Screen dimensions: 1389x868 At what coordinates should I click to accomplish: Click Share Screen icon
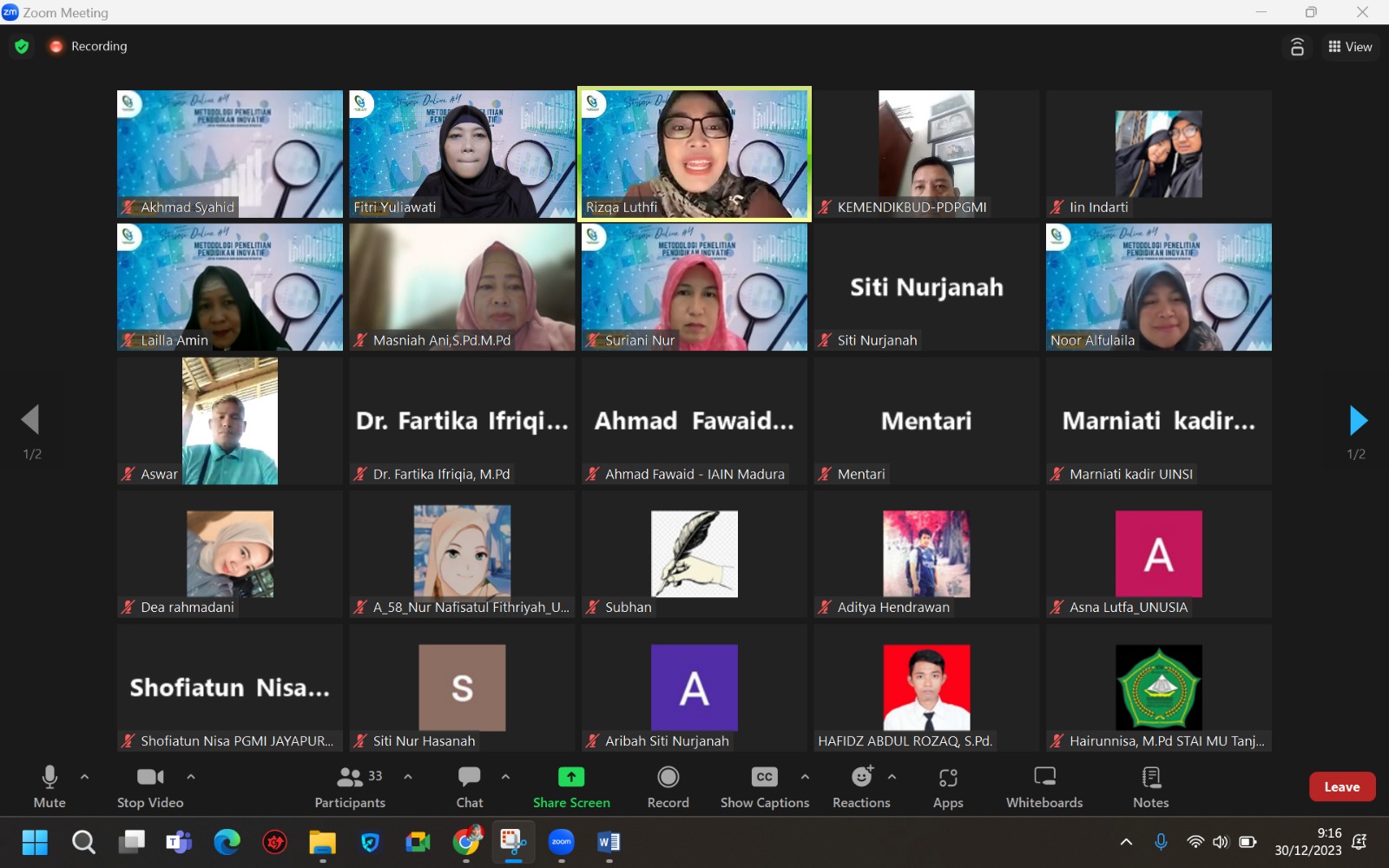point(571,778)
